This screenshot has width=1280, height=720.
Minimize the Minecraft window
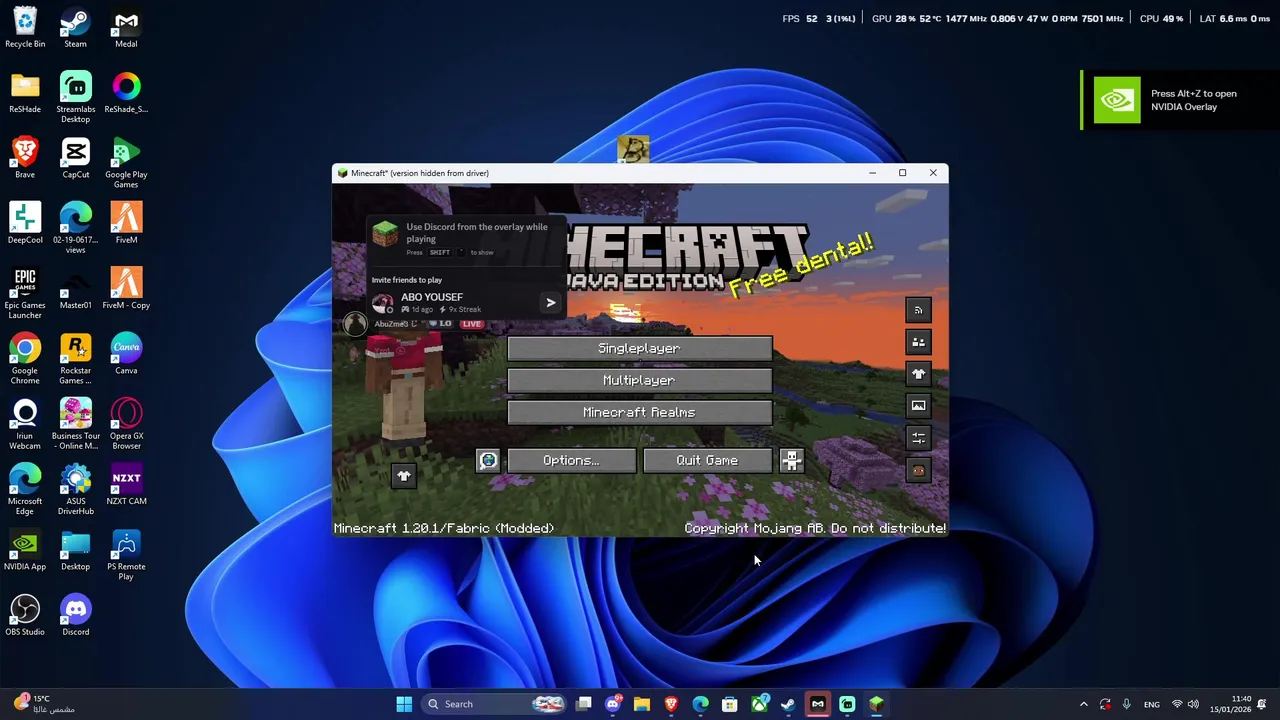tap(872, 173)
